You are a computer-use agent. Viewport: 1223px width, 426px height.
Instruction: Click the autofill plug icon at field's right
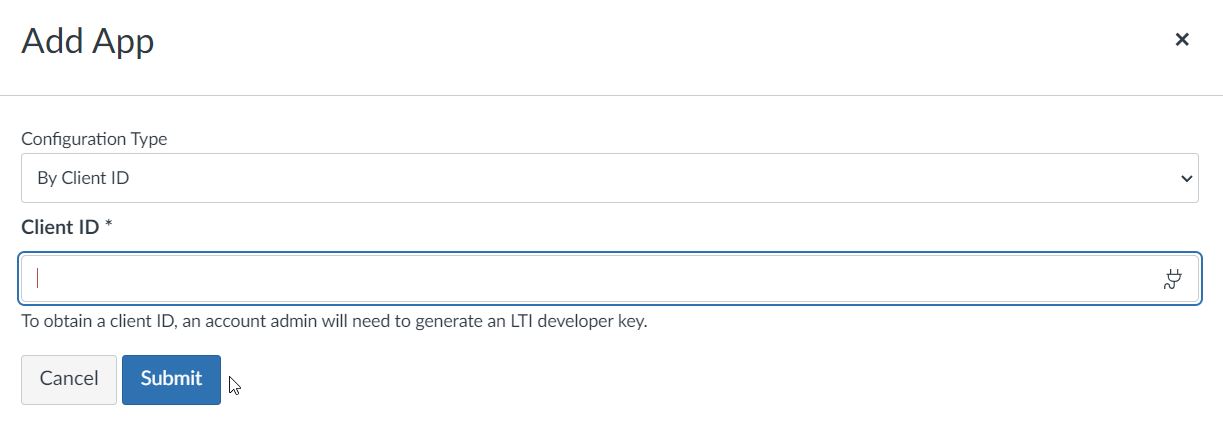click(1173, 279)
